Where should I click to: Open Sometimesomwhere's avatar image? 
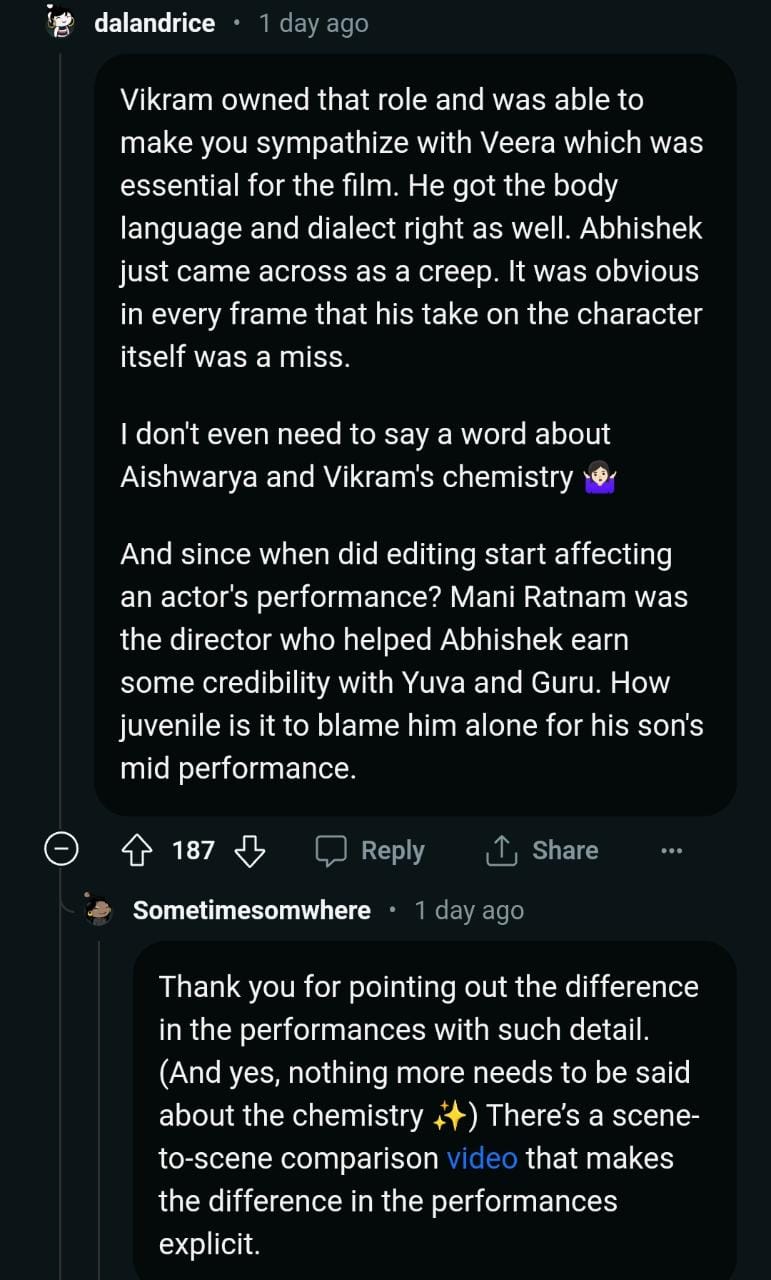pyautogui.click(x=99, y=910)
